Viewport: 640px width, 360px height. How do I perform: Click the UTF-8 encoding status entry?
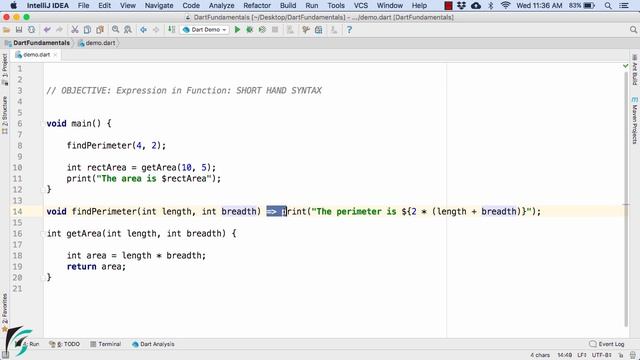pos(602,355)
